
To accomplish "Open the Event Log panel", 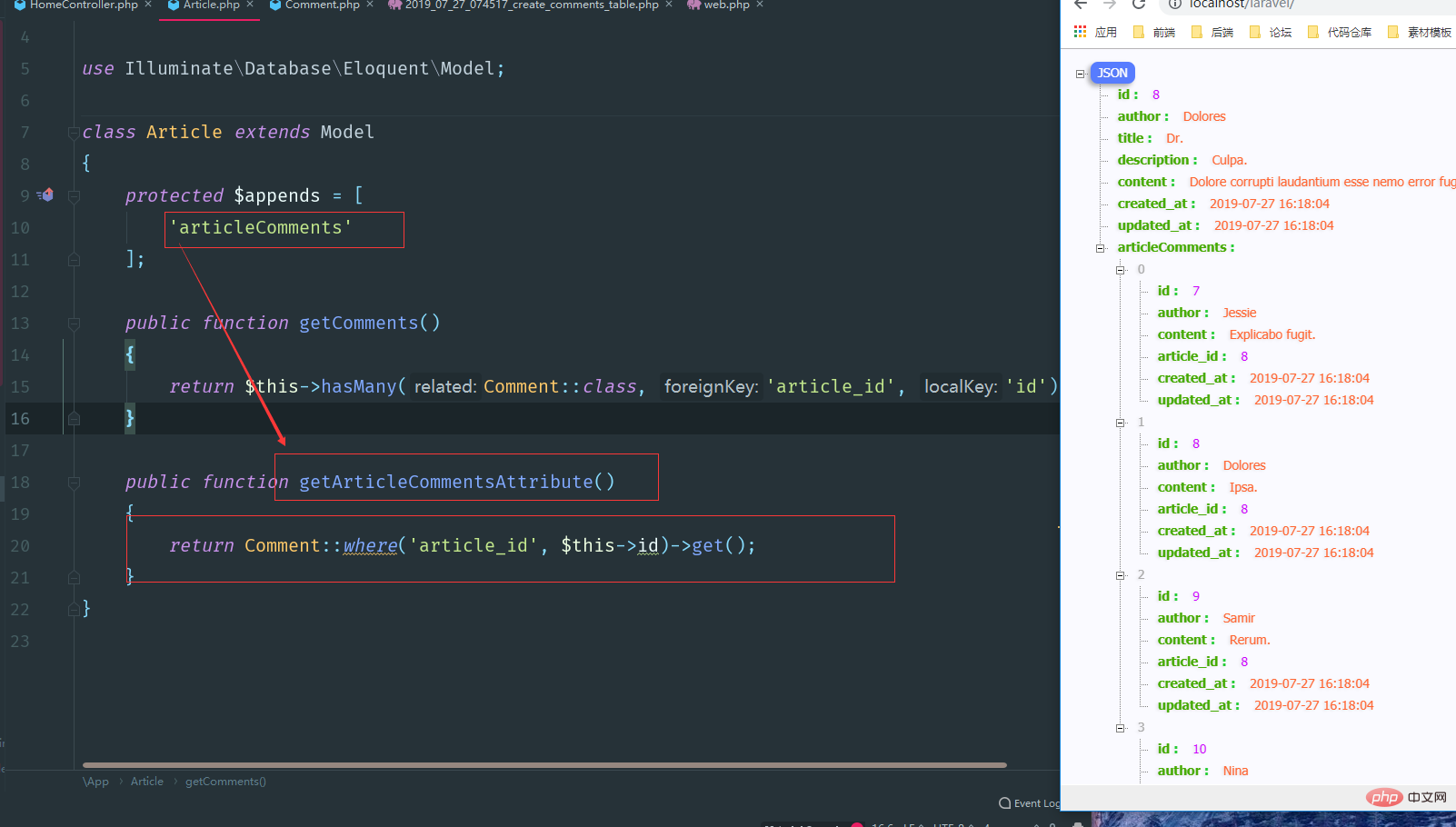I will pos(1030,803).
